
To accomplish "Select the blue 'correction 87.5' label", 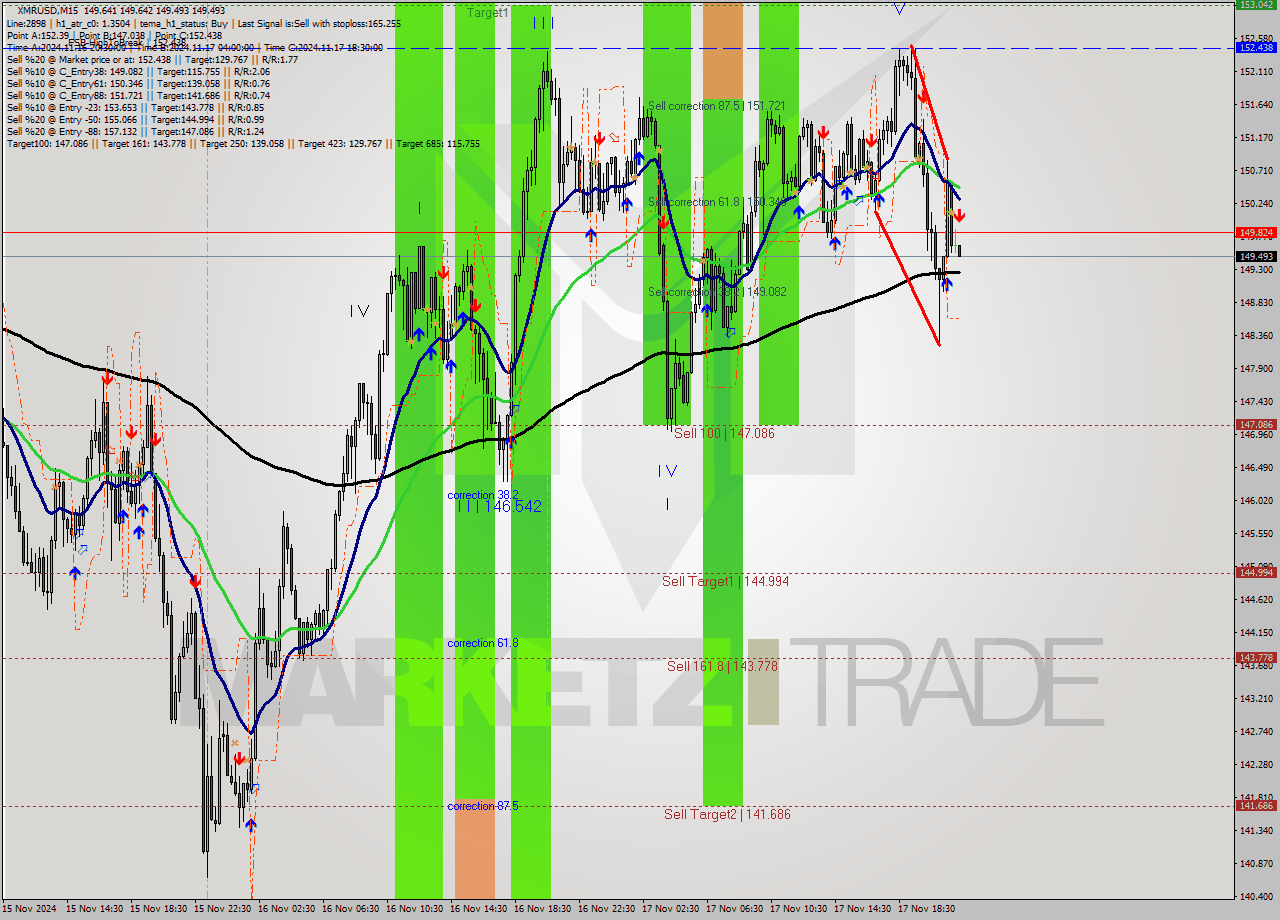I will click(483, 806).
